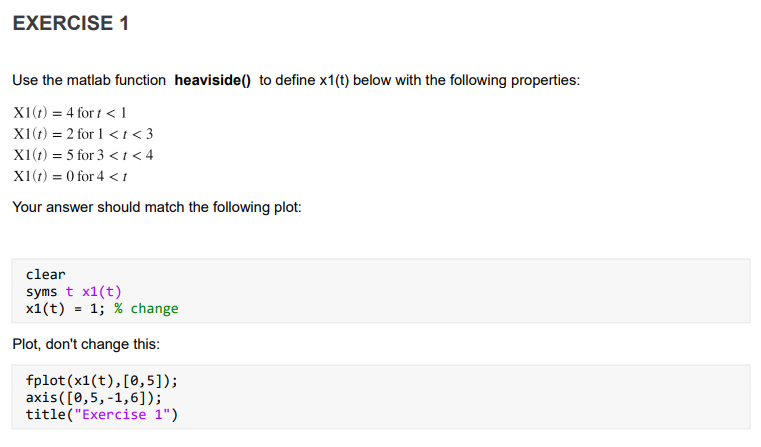Click the value '1' in x1(t) = 1
761x447 pixels.
coord(94,309)
